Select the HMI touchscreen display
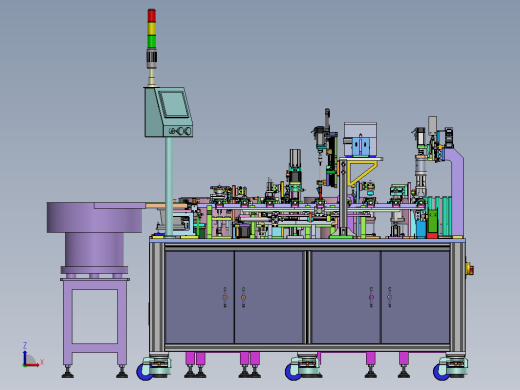Image resolution: width=520 pixels, height=390 pixels. (173, 104)
